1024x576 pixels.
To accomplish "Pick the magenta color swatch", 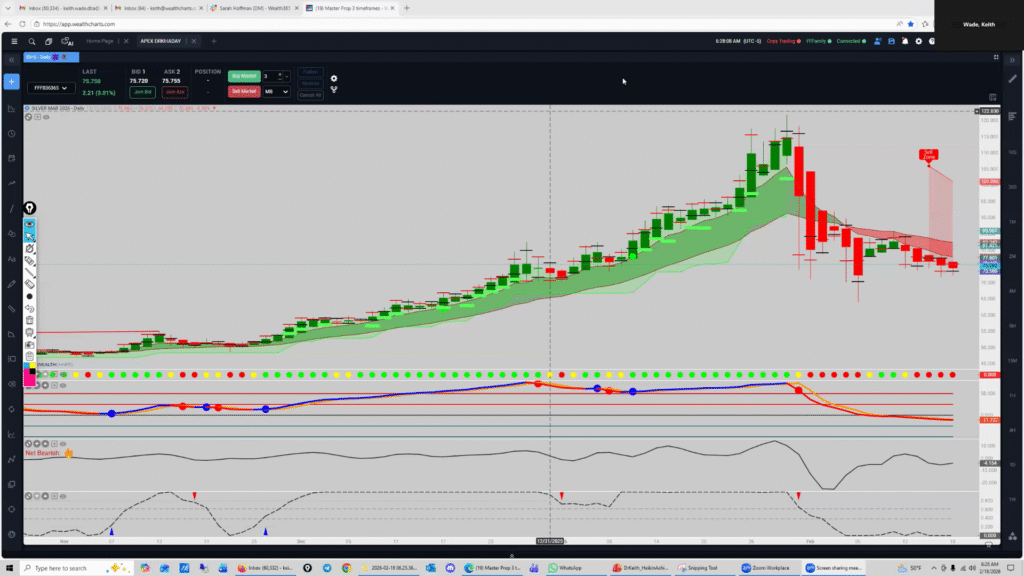I will [x=30, y=380].
